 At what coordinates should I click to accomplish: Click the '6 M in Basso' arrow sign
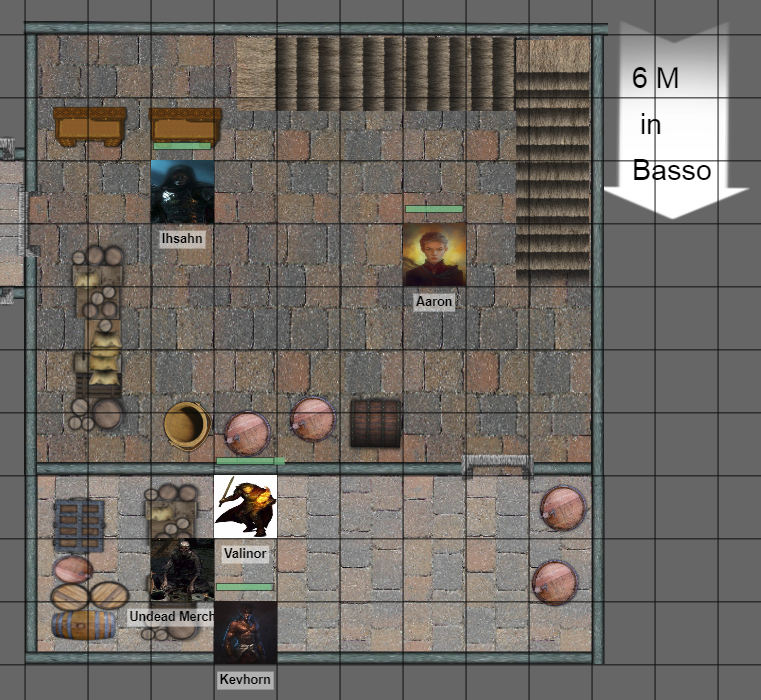(675, 120)
